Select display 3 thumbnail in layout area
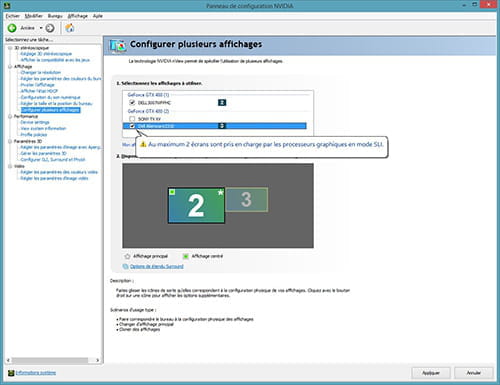 (247, 200)
